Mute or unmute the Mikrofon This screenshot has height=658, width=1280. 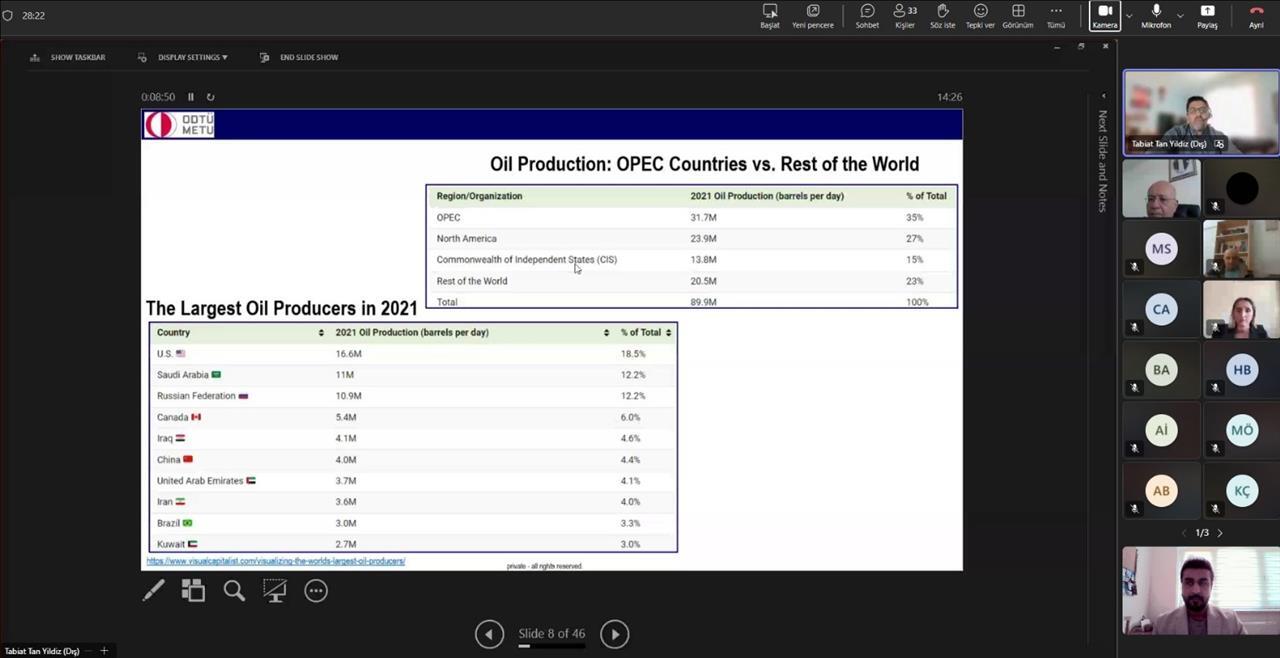pos(1156,16)
